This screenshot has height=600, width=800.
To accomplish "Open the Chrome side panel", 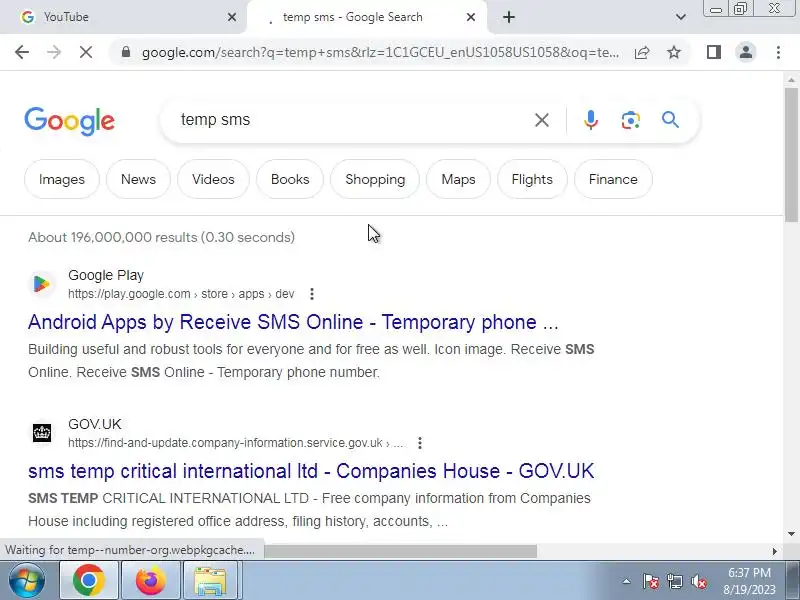I will point(714,52).
